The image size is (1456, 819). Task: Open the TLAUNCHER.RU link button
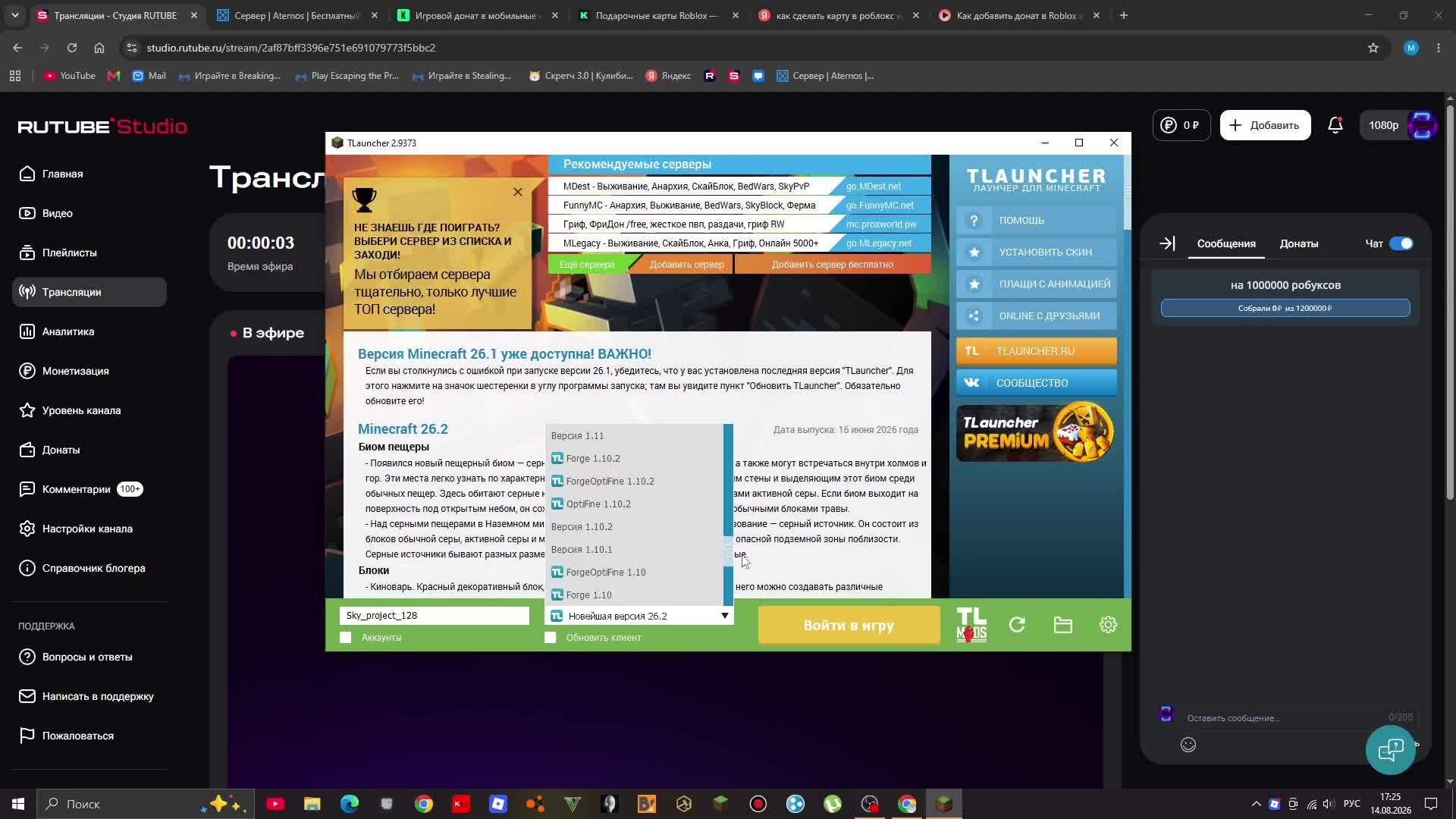coord(1036,351)
